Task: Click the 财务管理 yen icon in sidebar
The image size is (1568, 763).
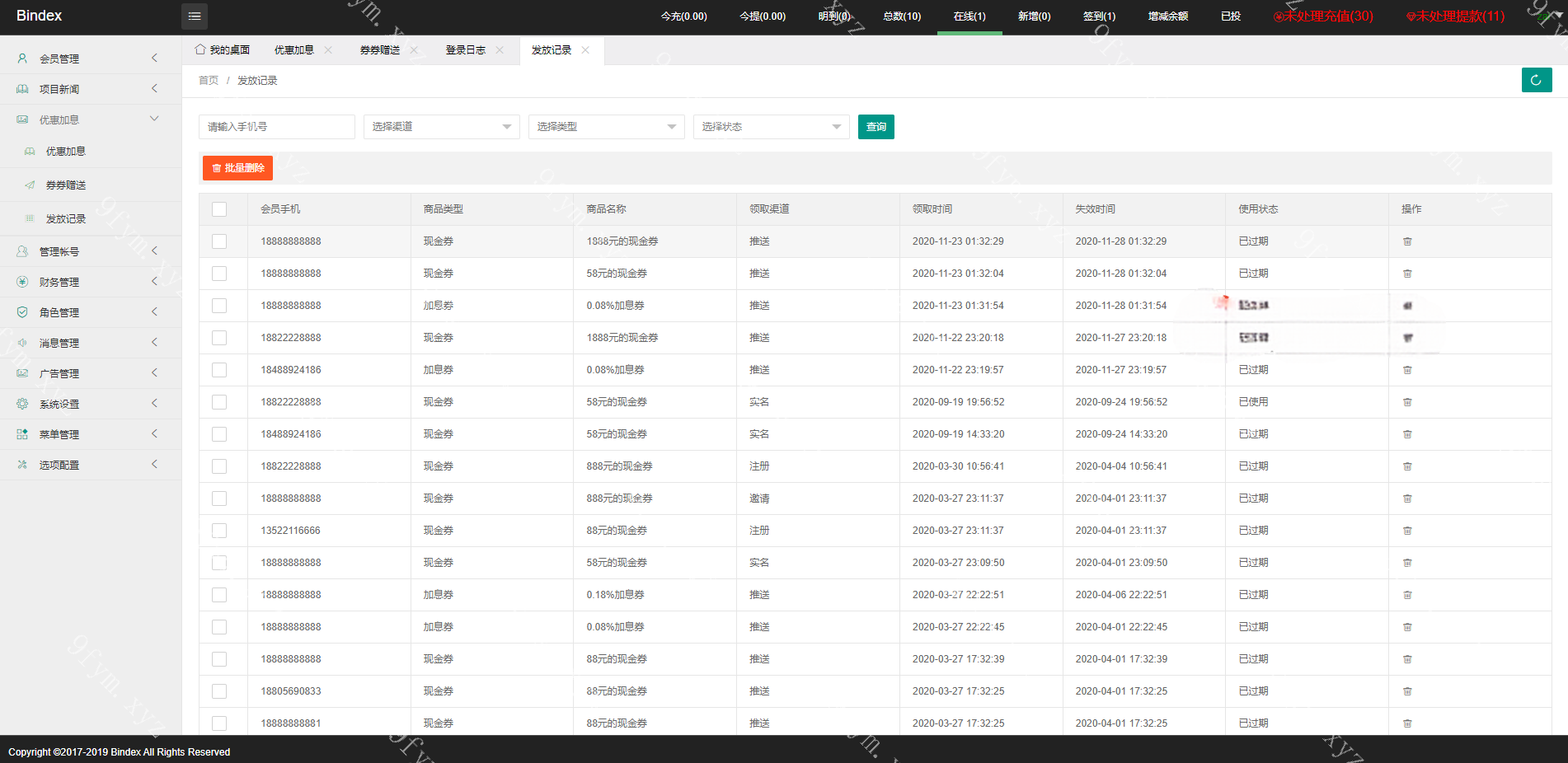Action: (22, 282)
